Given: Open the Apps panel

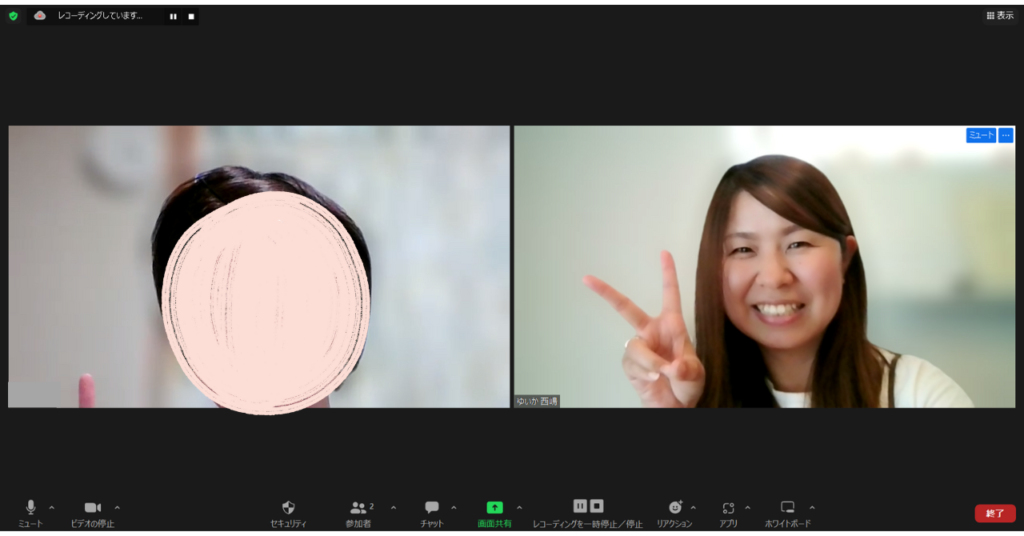Looking at the screenshot, I should (x=728, y=508).
